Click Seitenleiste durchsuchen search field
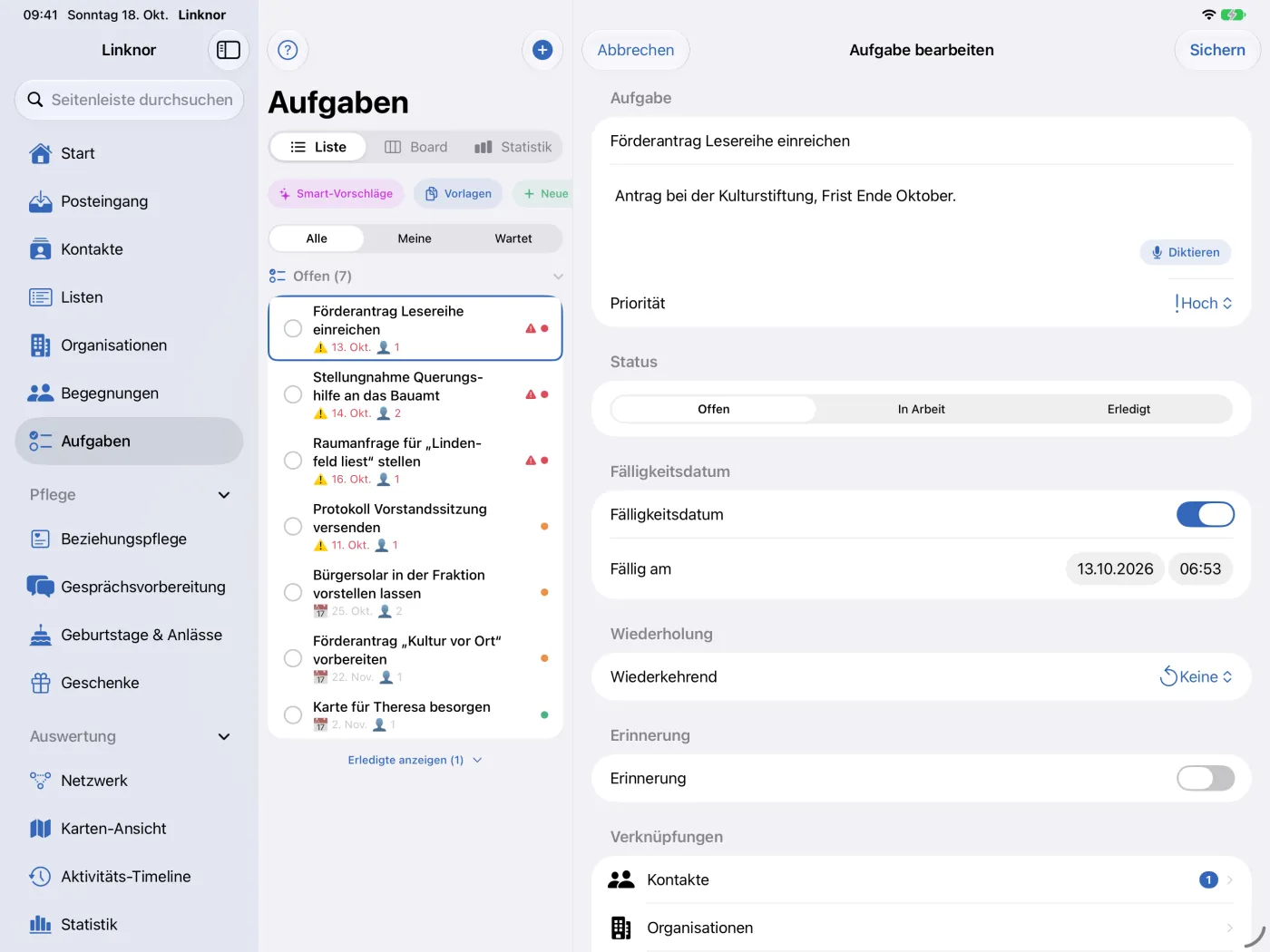 pyautogui.click(x=129, y=100)
